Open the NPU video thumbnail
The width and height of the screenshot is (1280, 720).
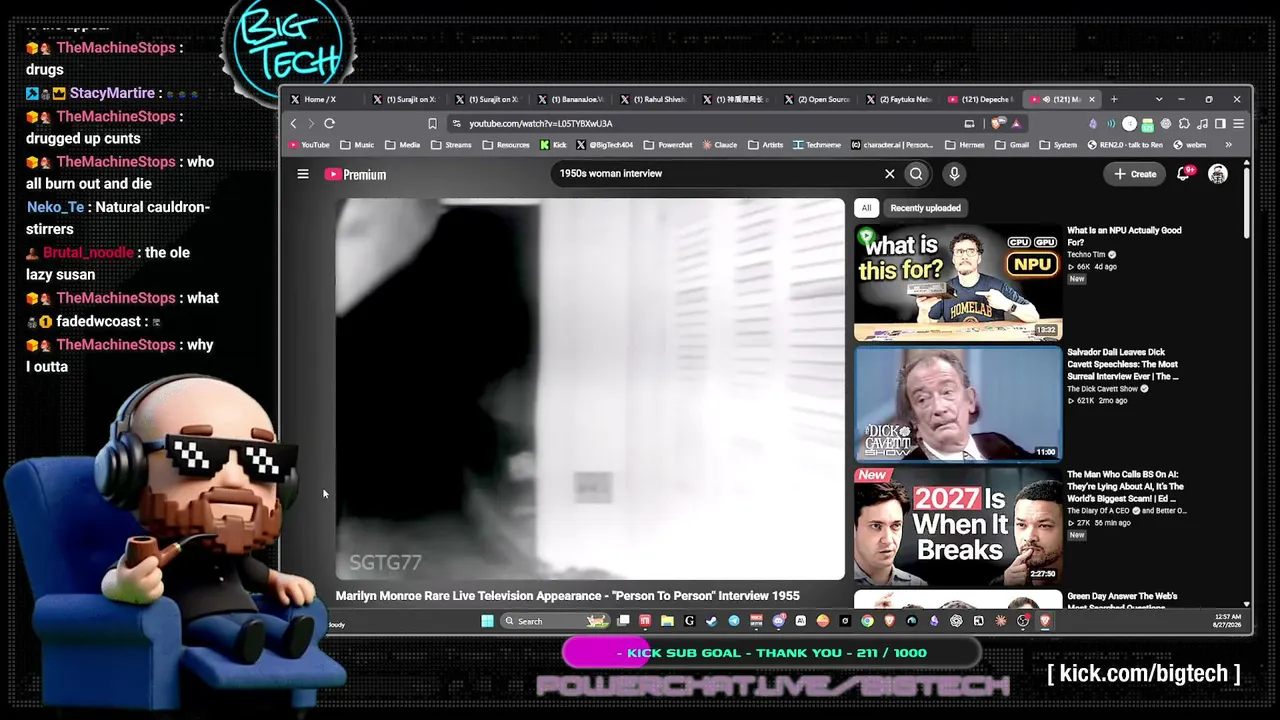pyautogui.click(x=958, y=283)
